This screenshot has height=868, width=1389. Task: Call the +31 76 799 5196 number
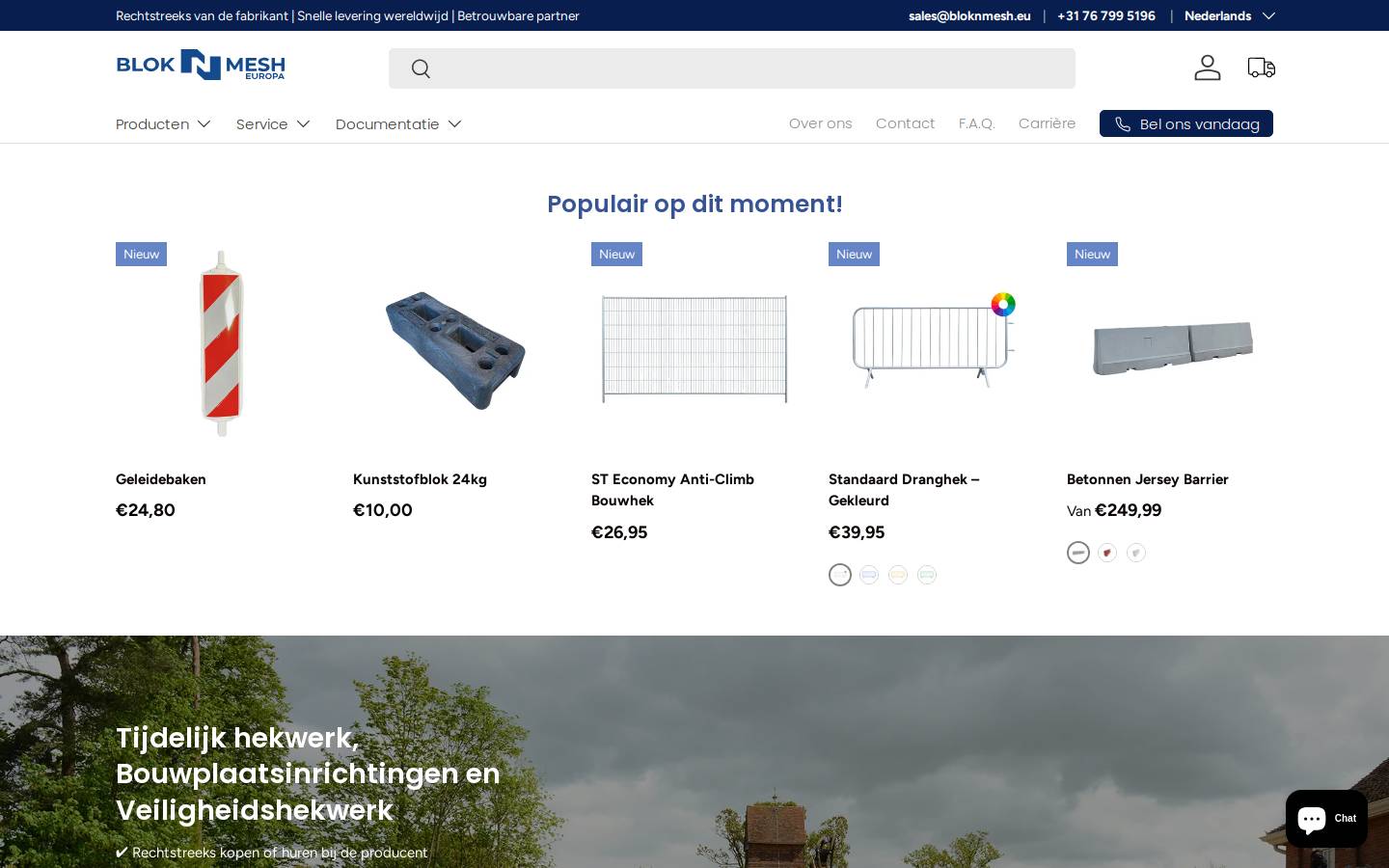tap(1106, 15)
